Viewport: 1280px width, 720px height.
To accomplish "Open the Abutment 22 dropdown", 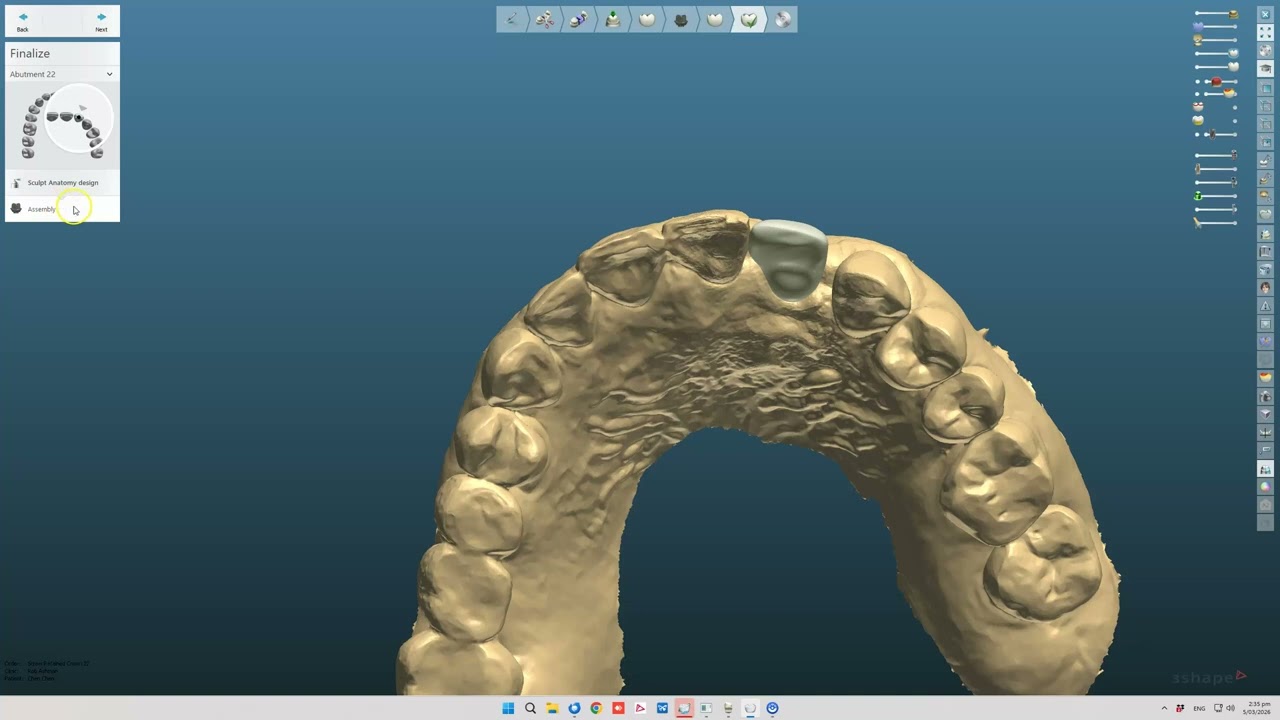I will point(62,74).
